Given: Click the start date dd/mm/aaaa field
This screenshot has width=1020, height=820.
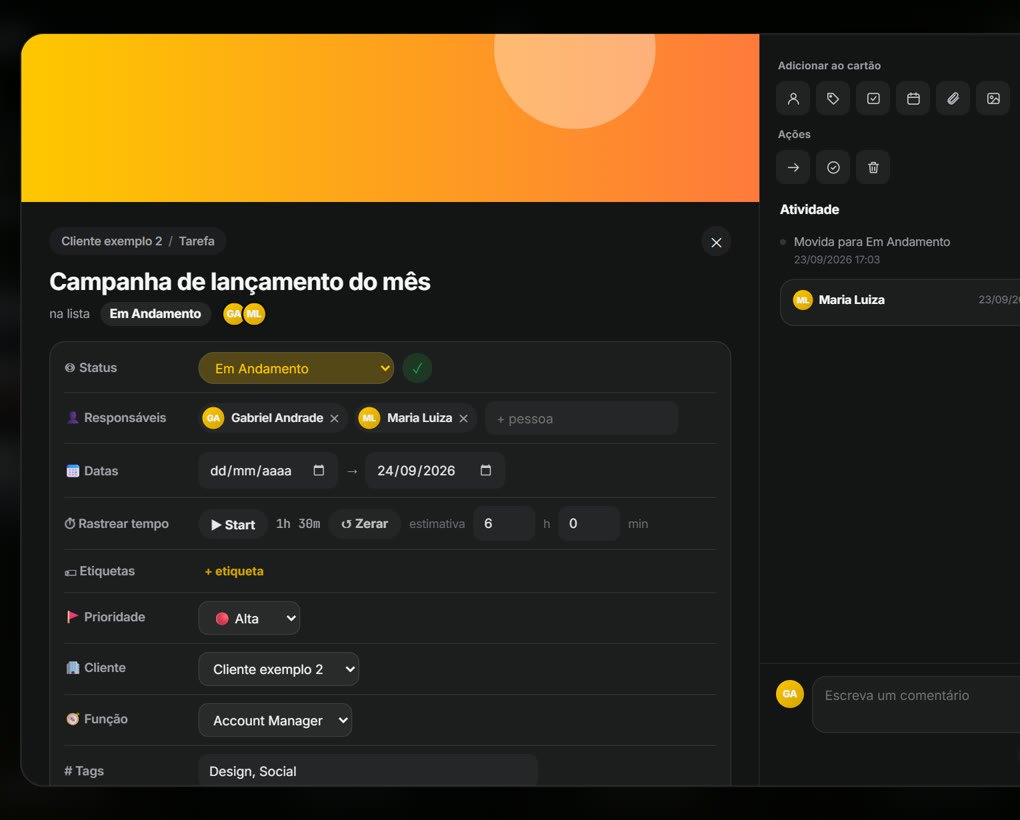Looking at the screenshot, I should (x=268, y=471).
